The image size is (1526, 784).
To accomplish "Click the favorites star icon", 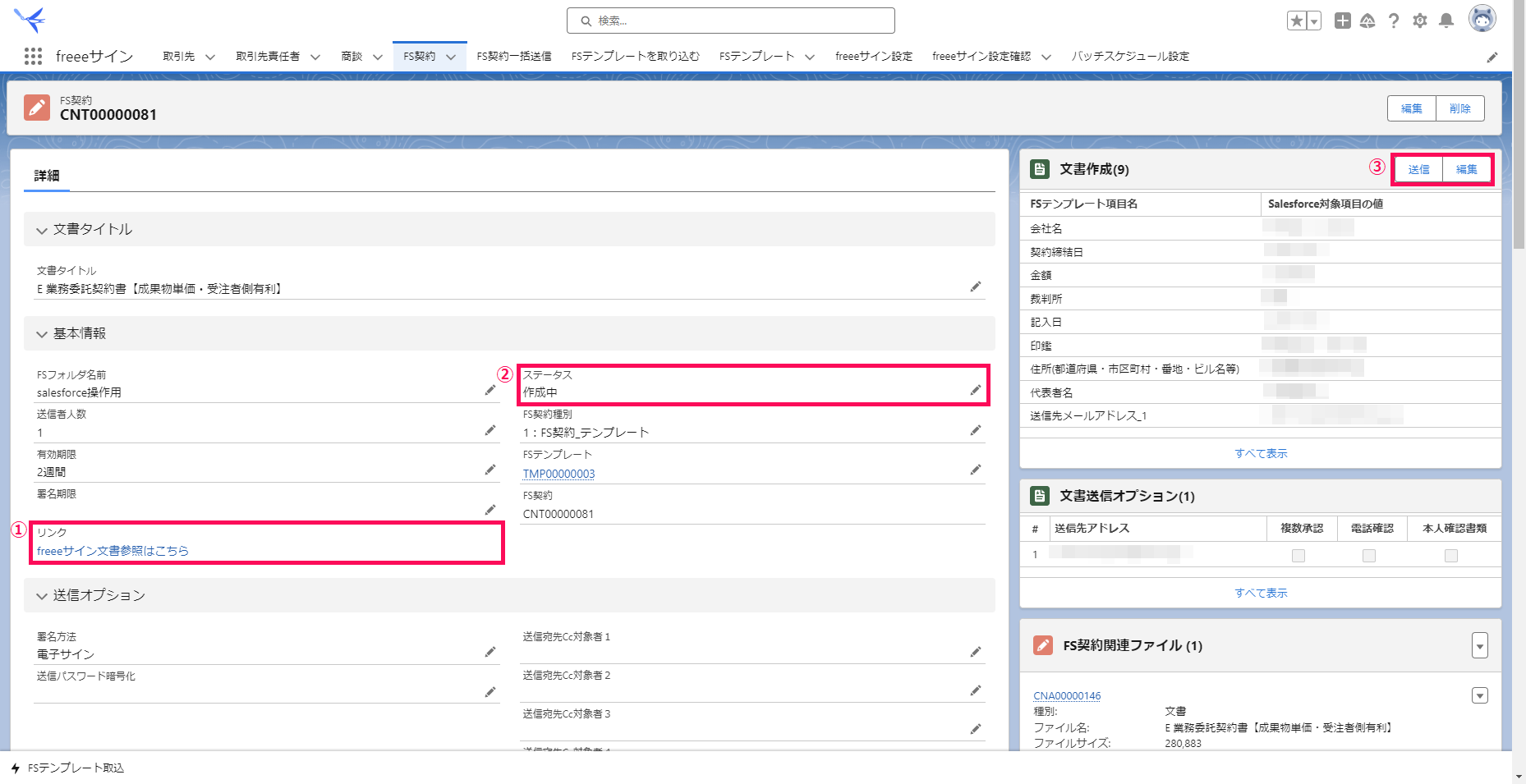I will click(x=1297, y=21).
